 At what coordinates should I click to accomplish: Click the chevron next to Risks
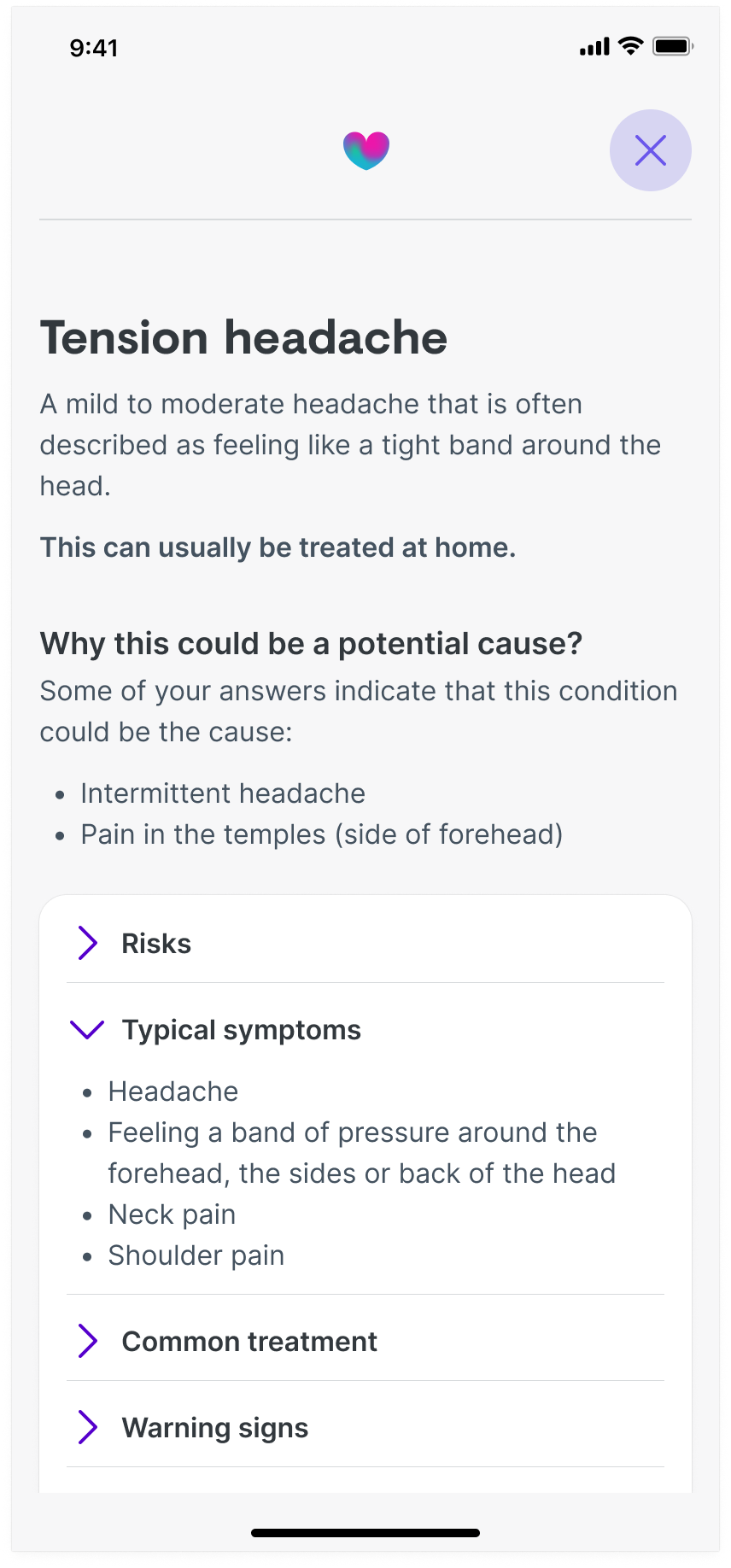coord(88,943)
